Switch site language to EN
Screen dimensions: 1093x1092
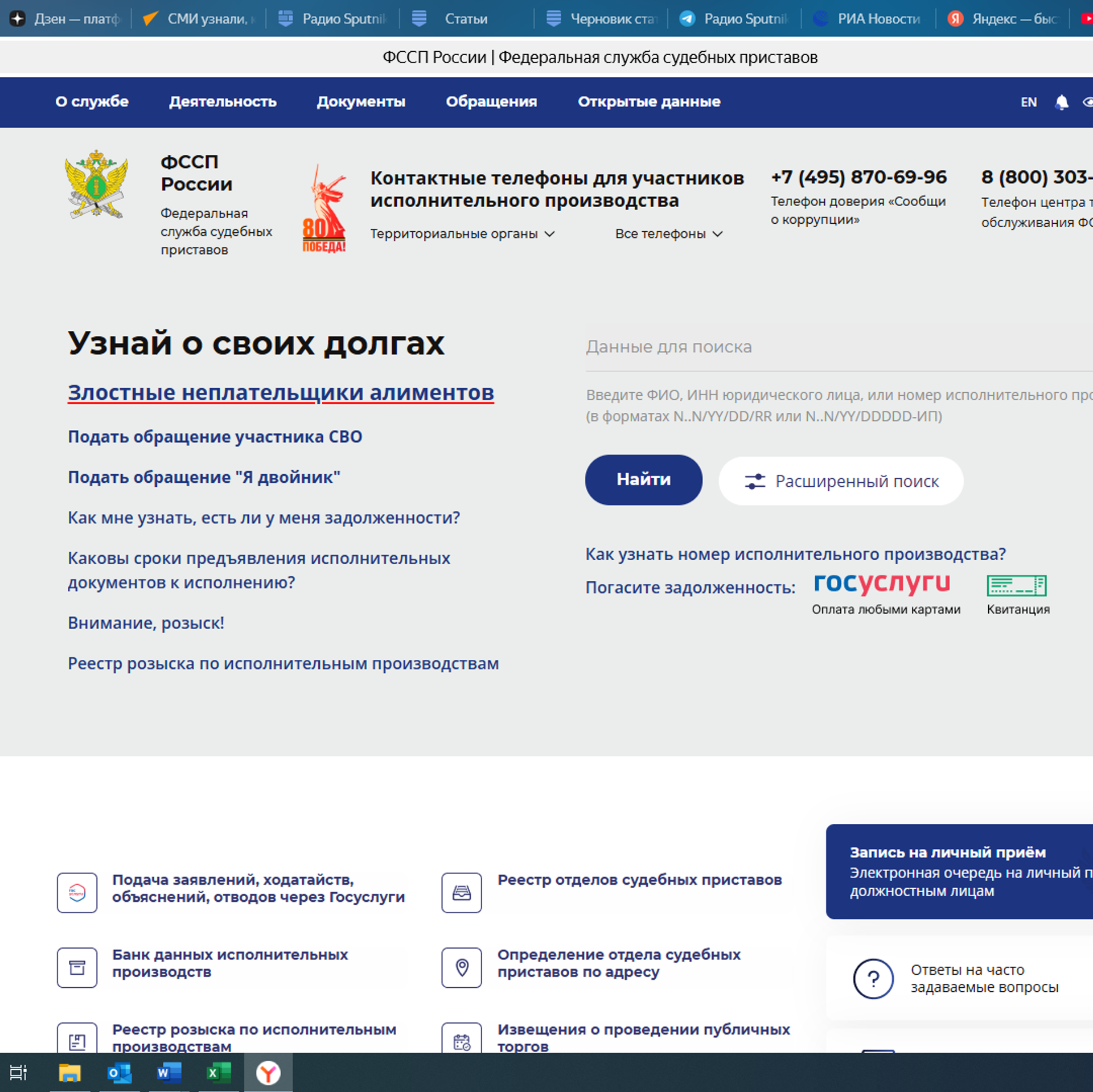pyautogui.click(x=1028, y=102)
